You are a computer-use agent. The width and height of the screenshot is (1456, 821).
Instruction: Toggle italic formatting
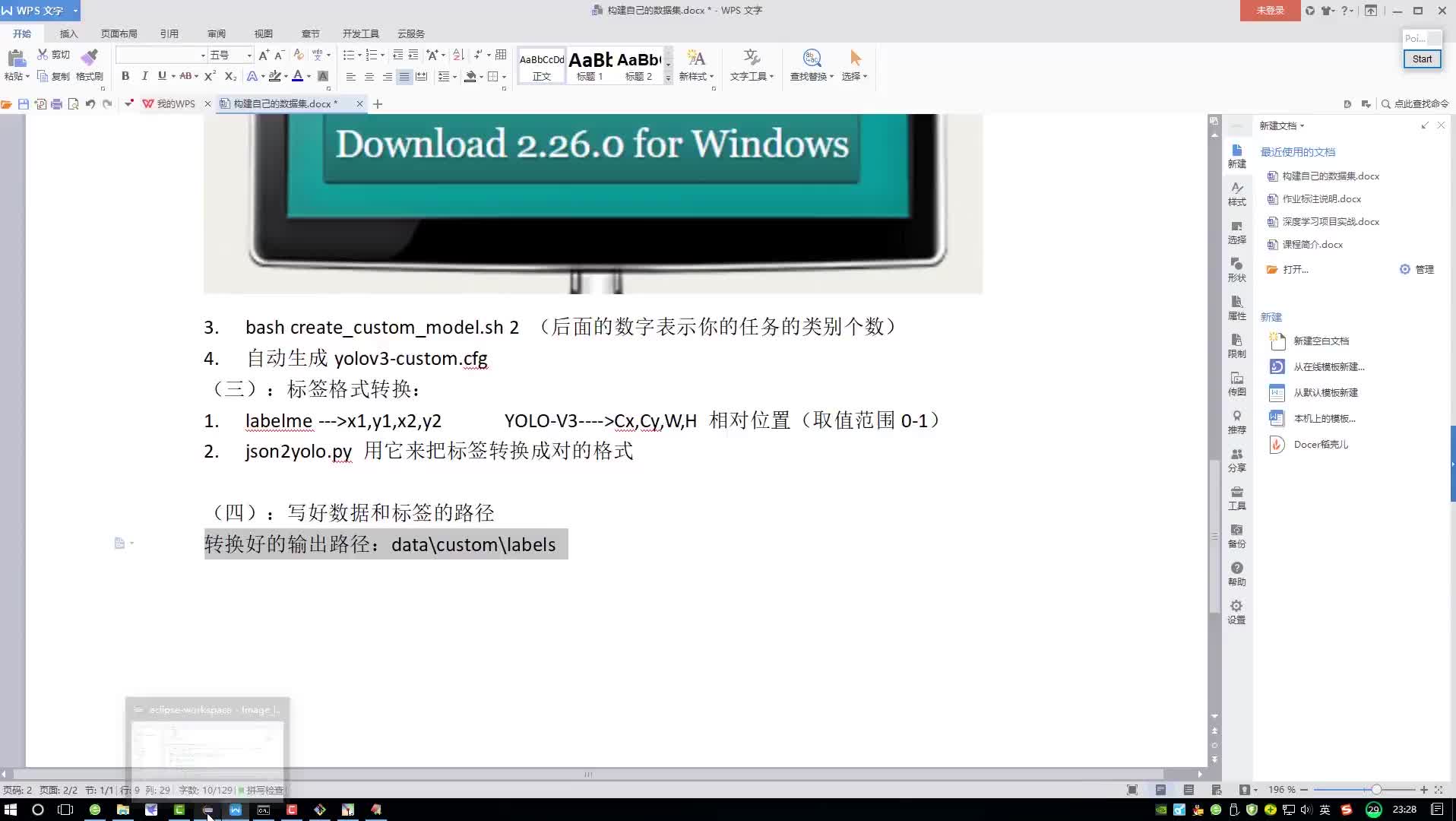(144, 76)
